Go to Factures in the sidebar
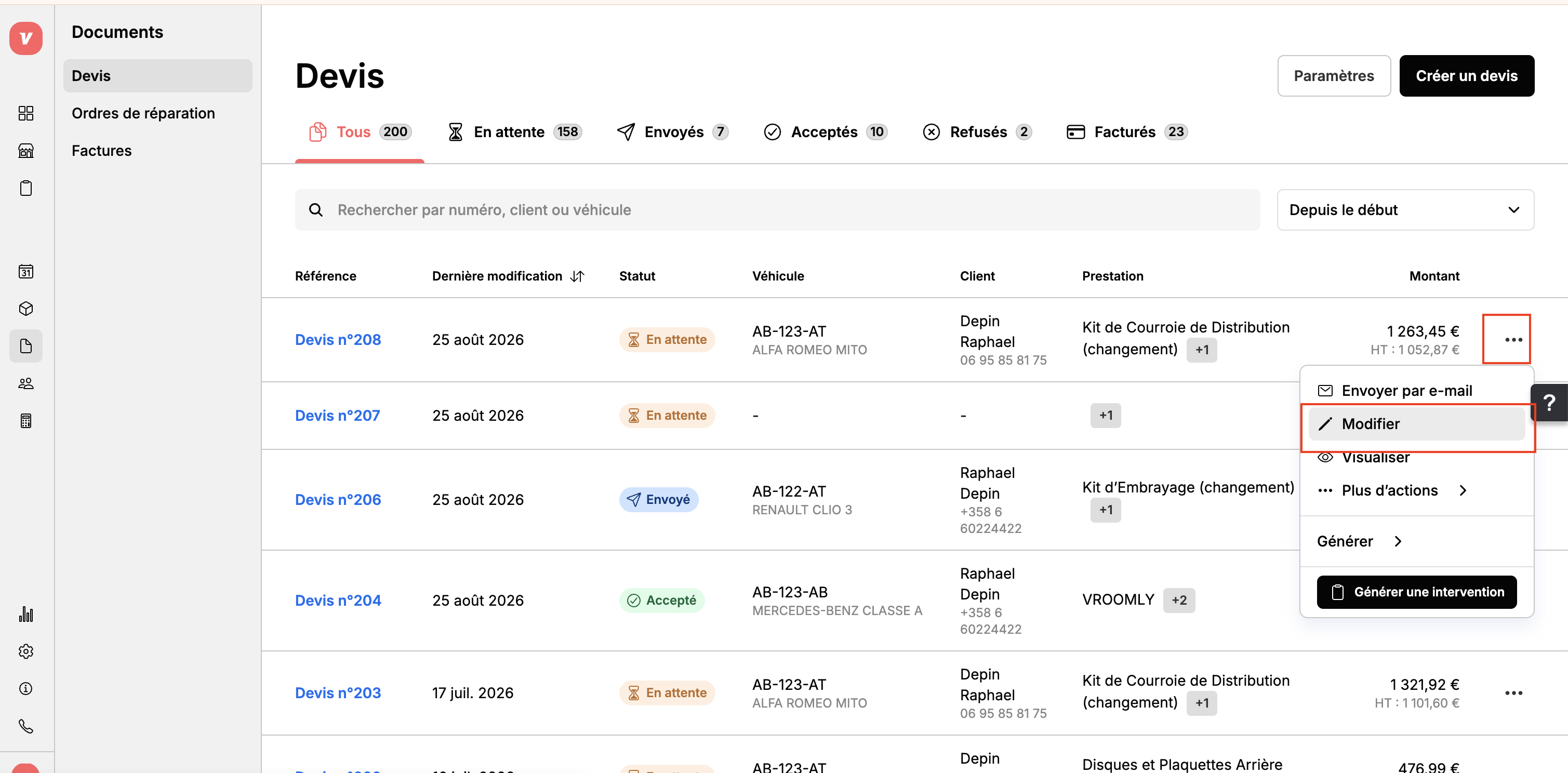 [x=102, y=151]
